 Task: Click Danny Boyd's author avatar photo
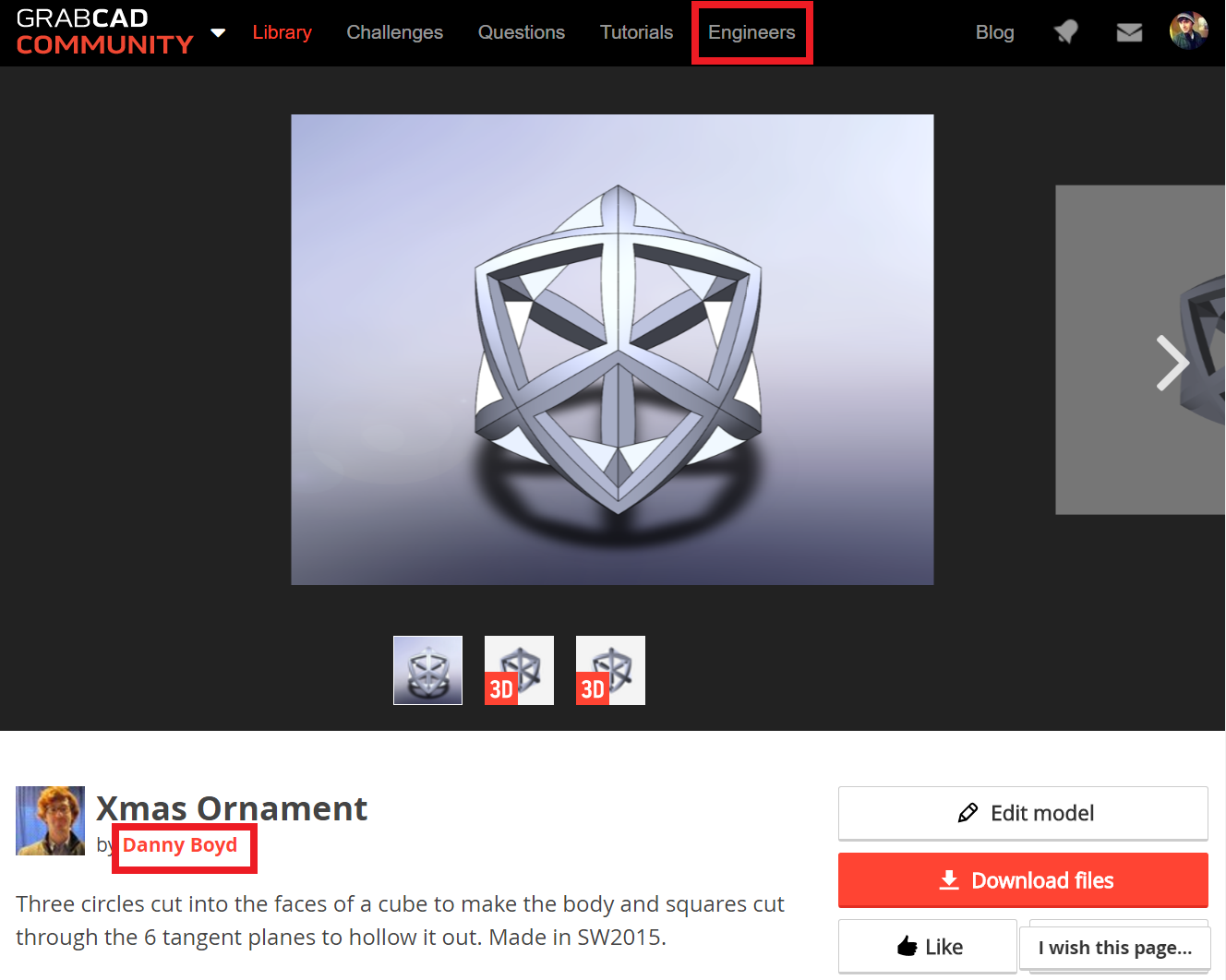[50, 820]
